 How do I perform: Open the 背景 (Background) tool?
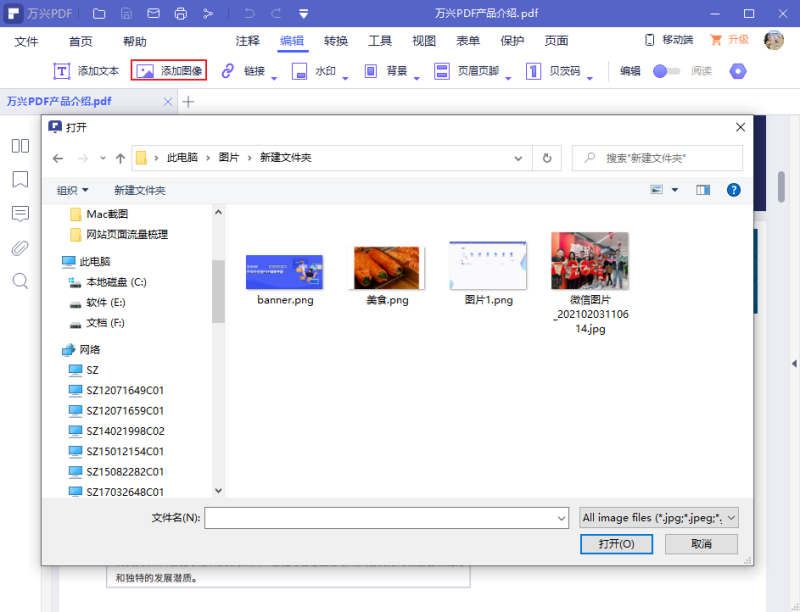[x=383, y=71]
